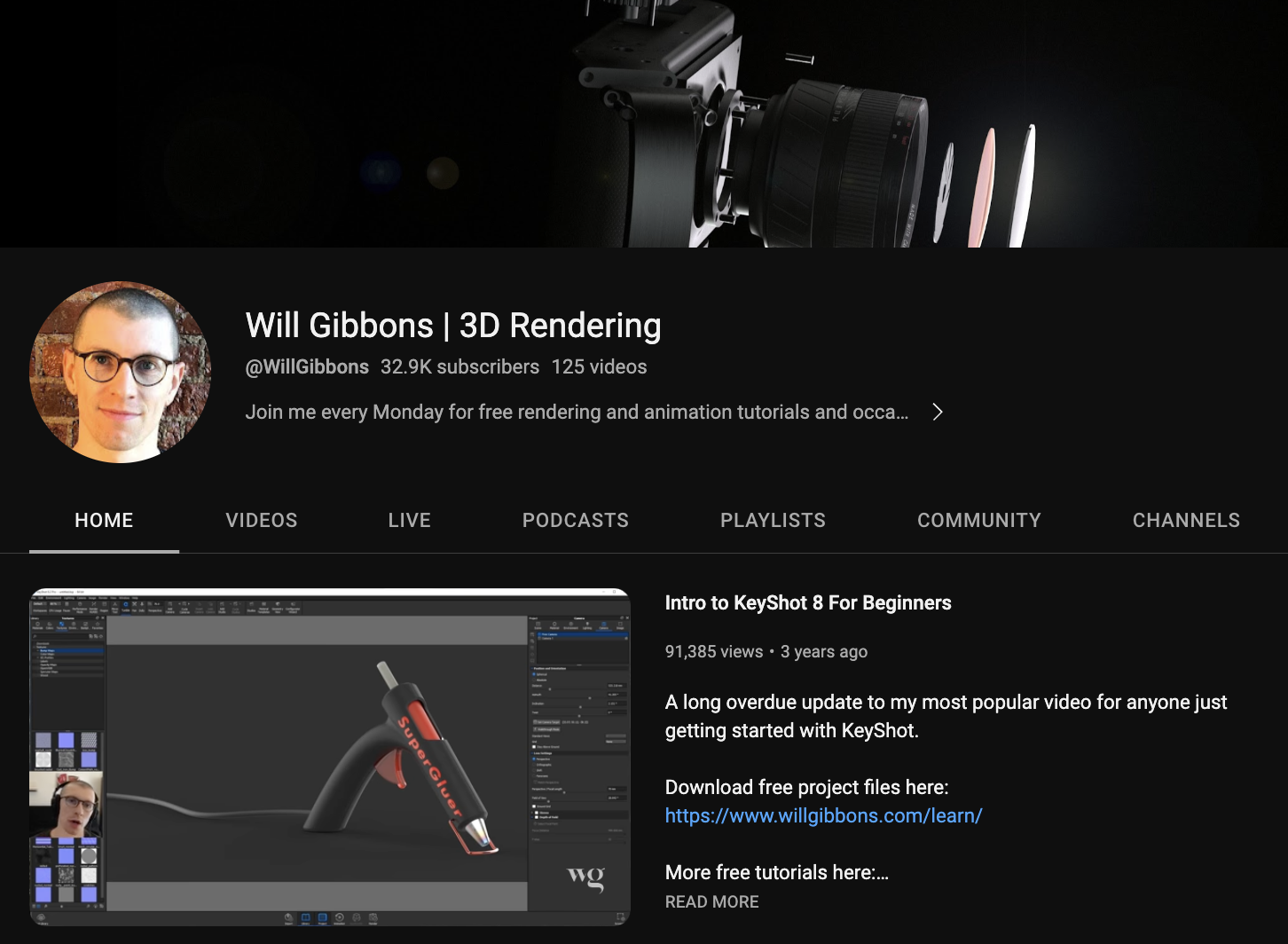Click the Join me every Monday description text
The height and width of the screenshot is (944, 1288).
pos(577,412)
